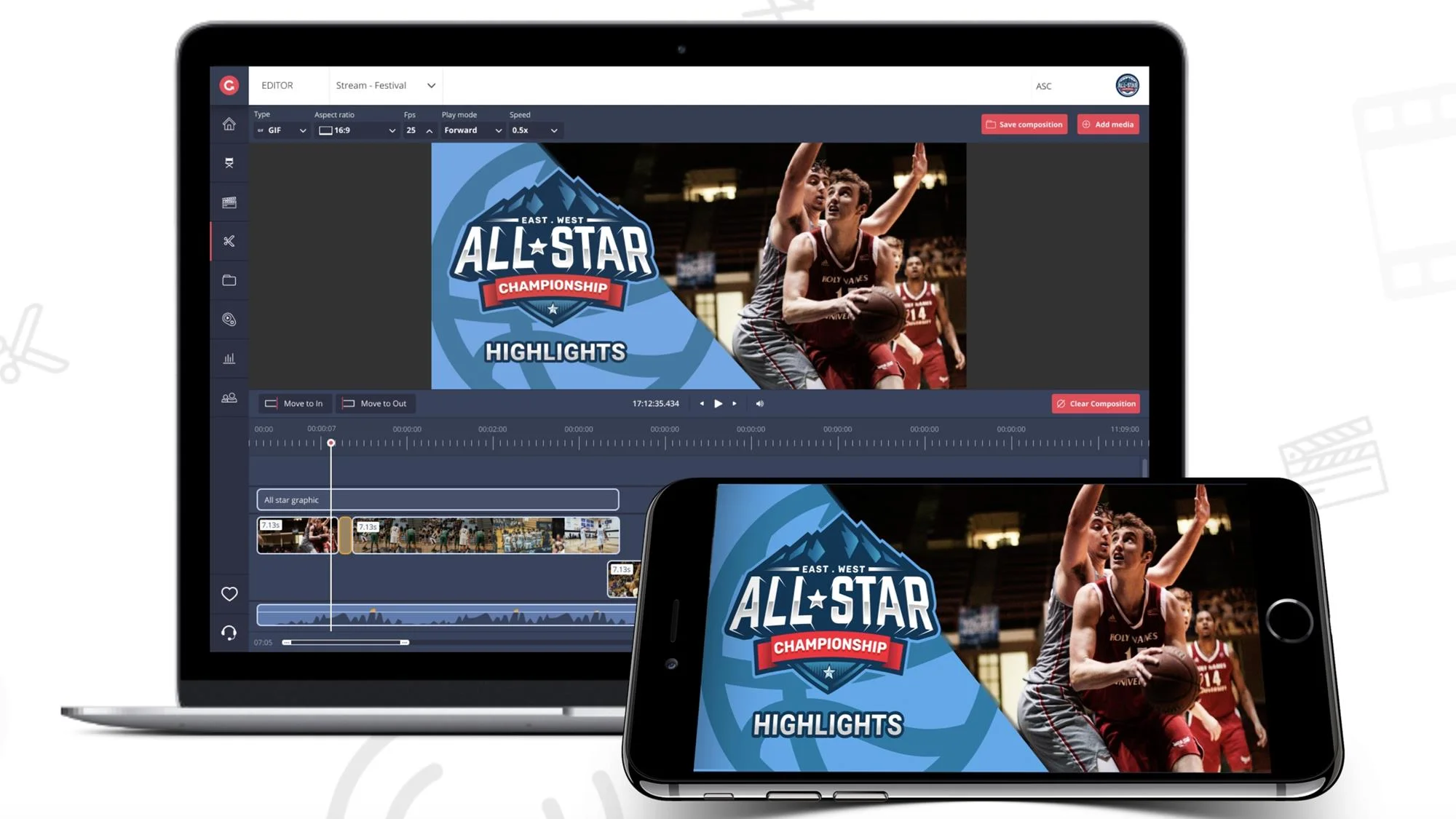Click the red app logo icon
The height and width of the screenshot is (819, 1456).
click(x=229, y=85)
